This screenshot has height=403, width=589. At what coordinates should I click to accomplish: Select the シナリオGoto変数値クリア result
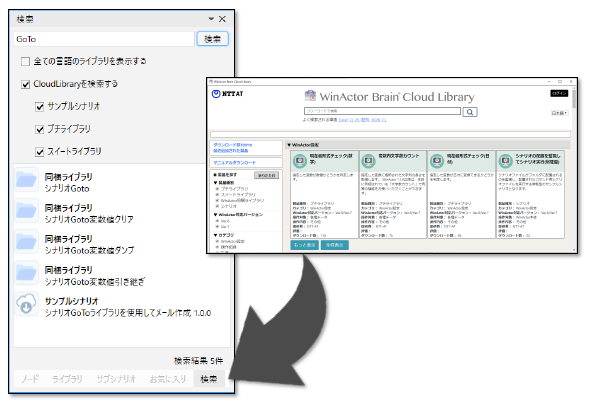122,214
